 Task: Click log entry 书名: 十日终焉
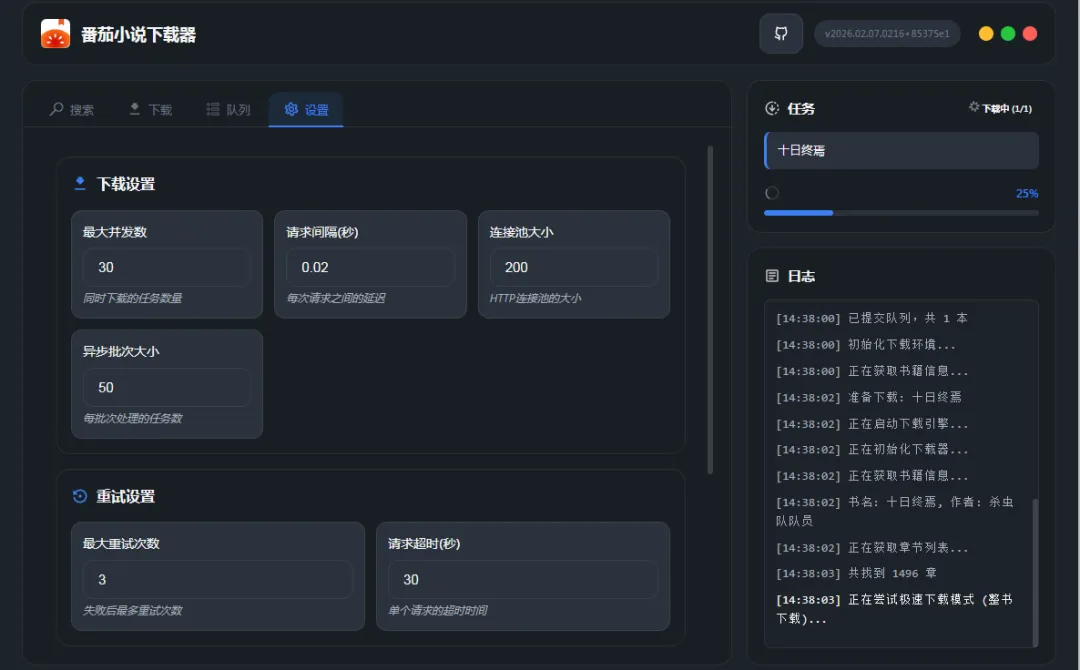click(895, 511)
